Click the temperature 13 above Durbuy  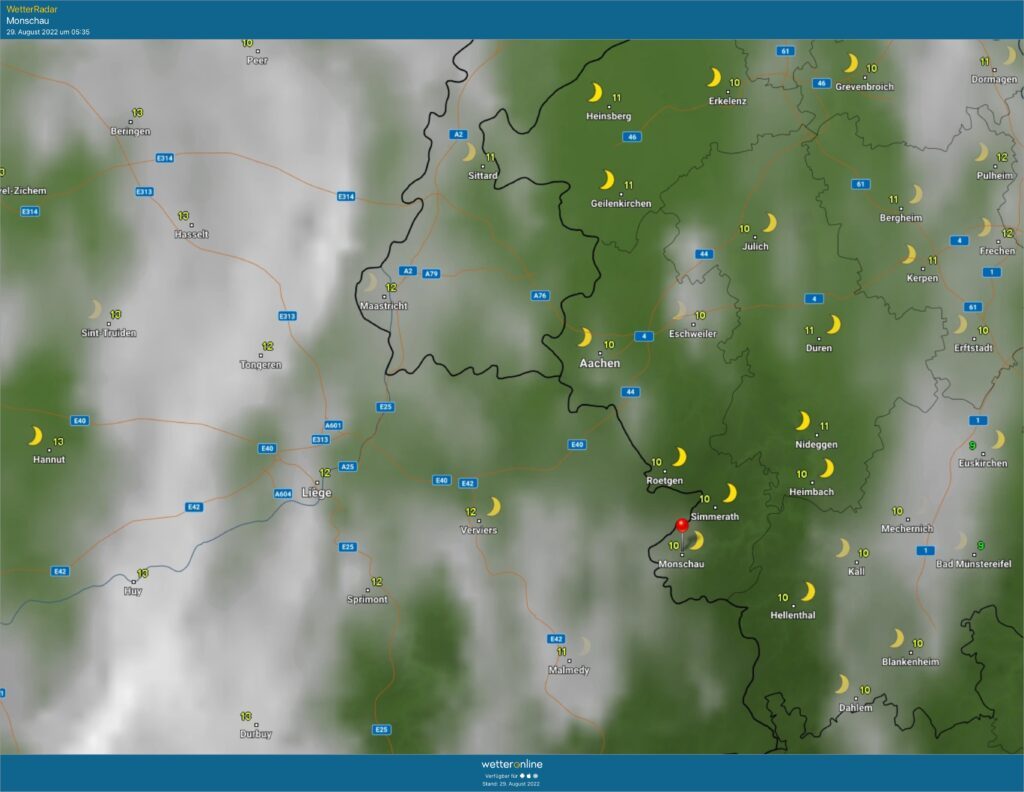(246, 716)
